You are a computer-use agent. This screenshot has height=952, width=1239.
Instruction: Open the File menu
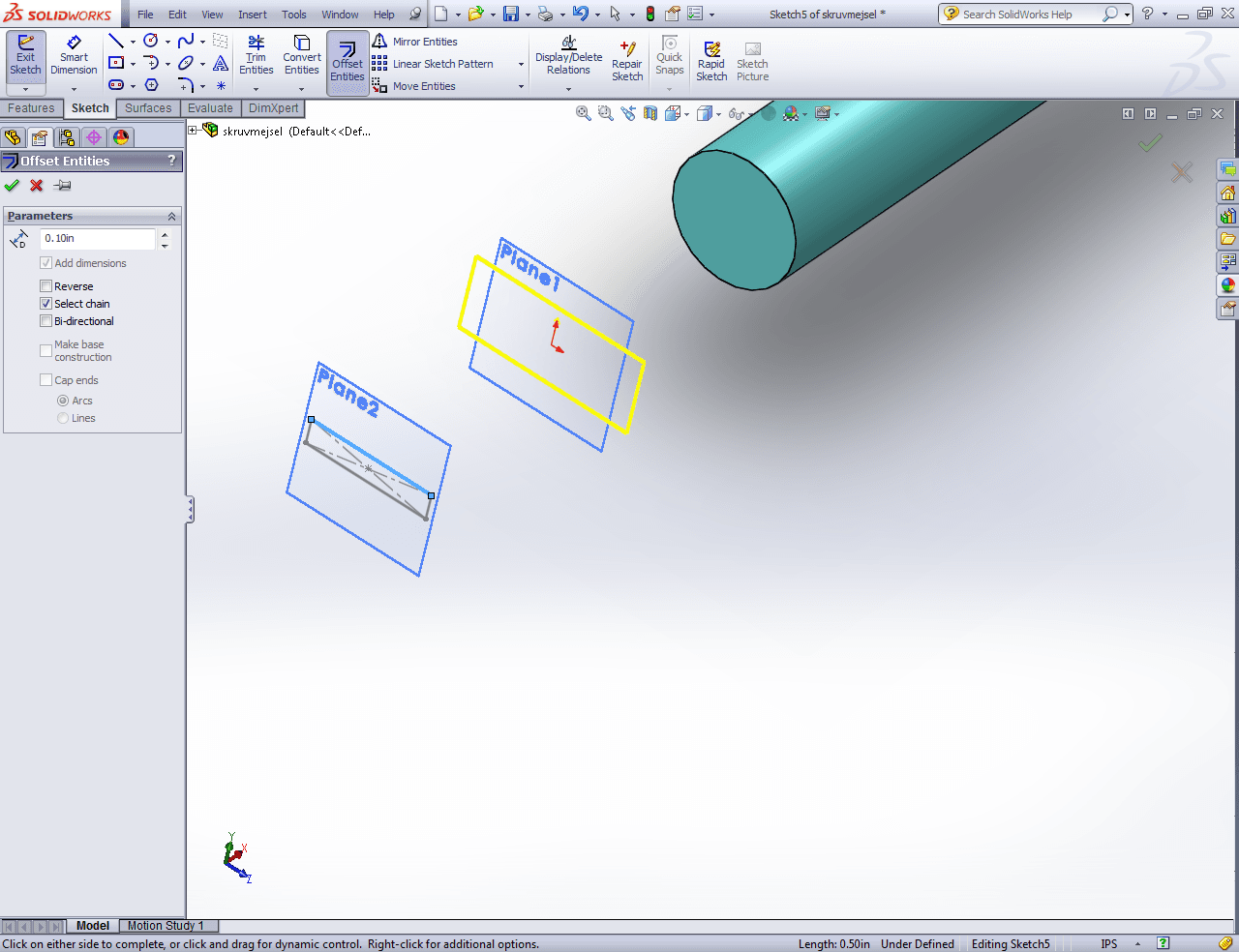click(145, 15)
